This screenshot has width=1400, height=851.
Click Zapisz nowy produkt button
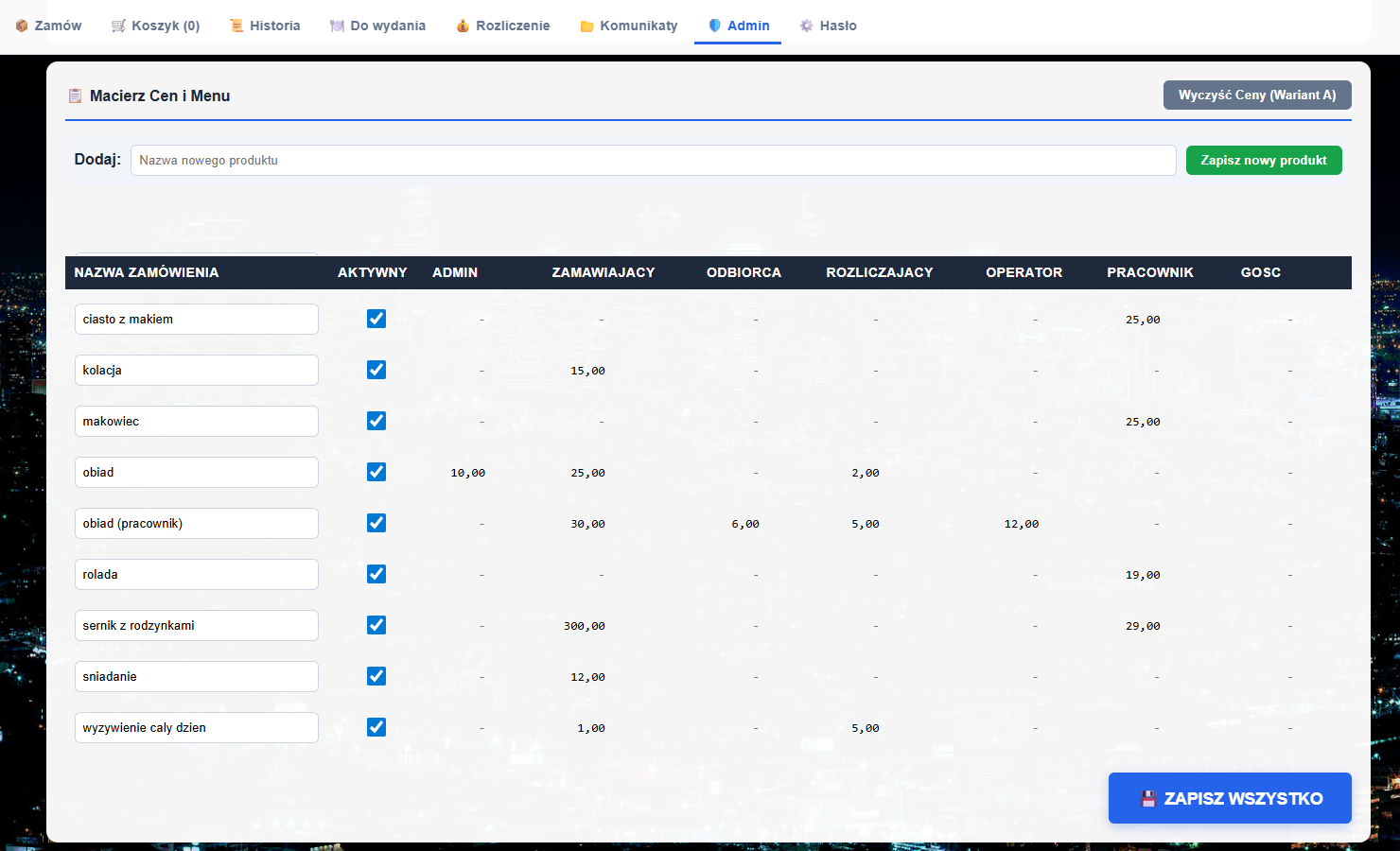pyautogui.click(x=1264, y=160)
